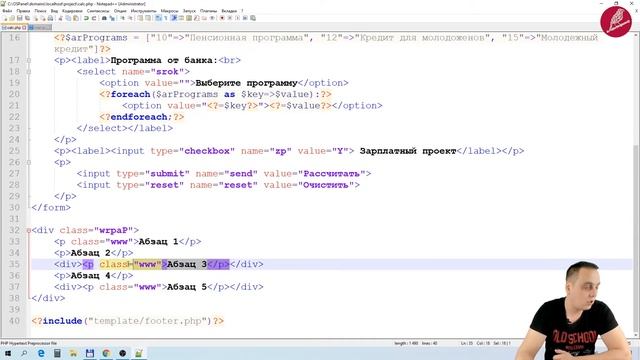Screen dimensions: 640x360
Task: Open the Function List panel icon
Action: pyautogui.click(x=197, y=18)
